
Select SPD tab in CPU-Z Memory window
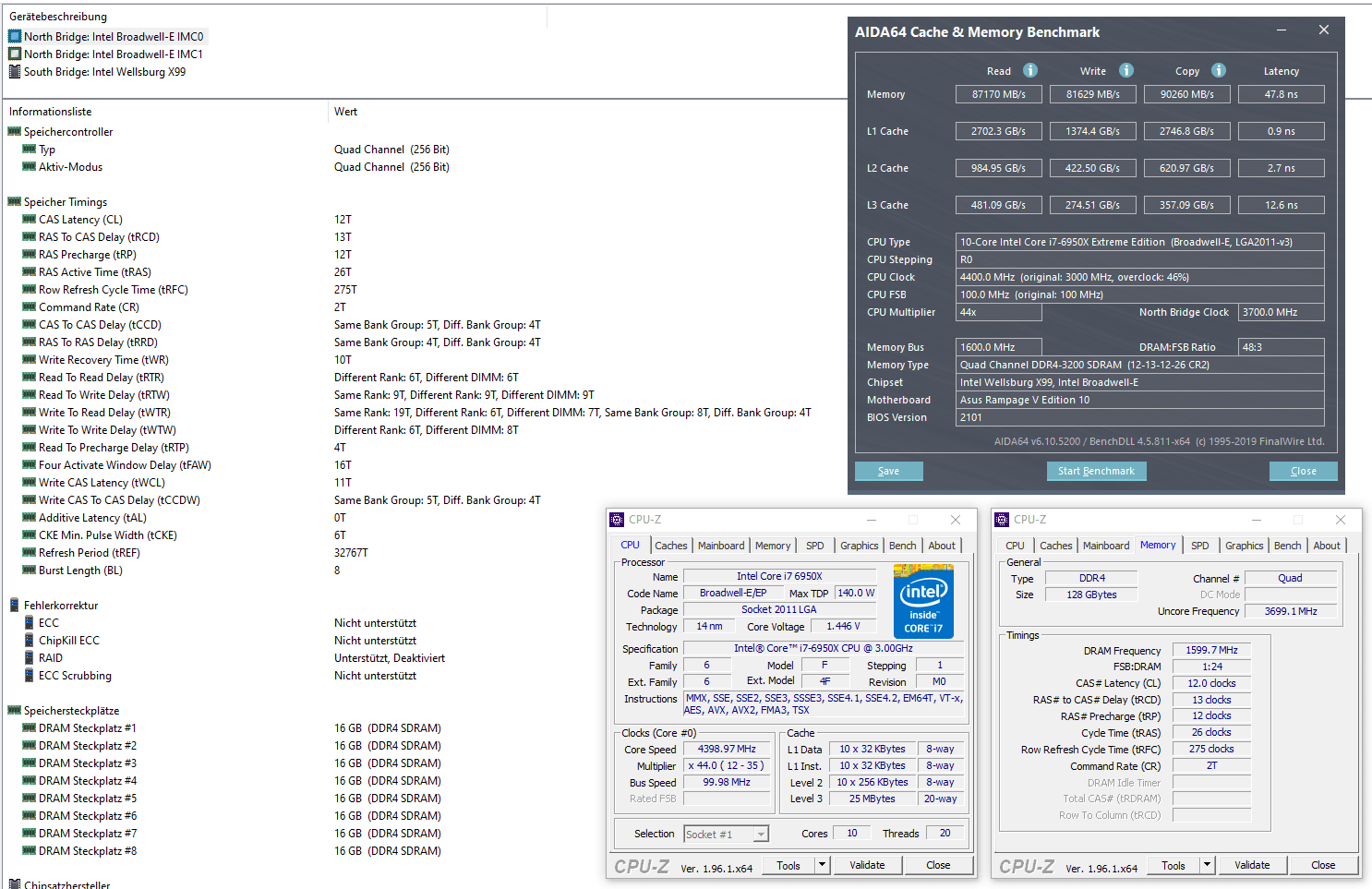[1200, 546]
